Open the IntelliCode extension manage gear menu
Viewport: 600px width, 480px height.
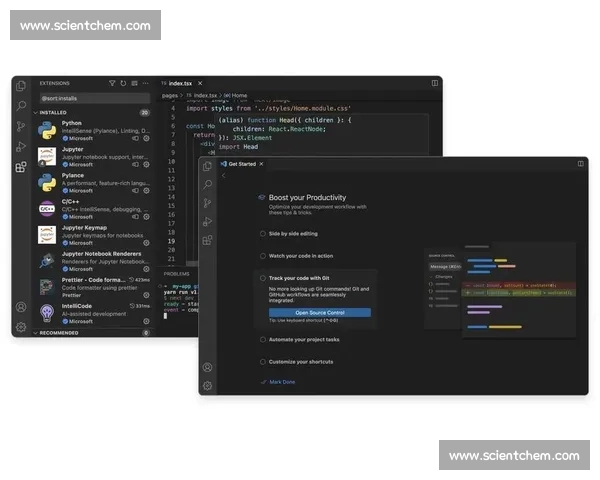tap(146, 321)
